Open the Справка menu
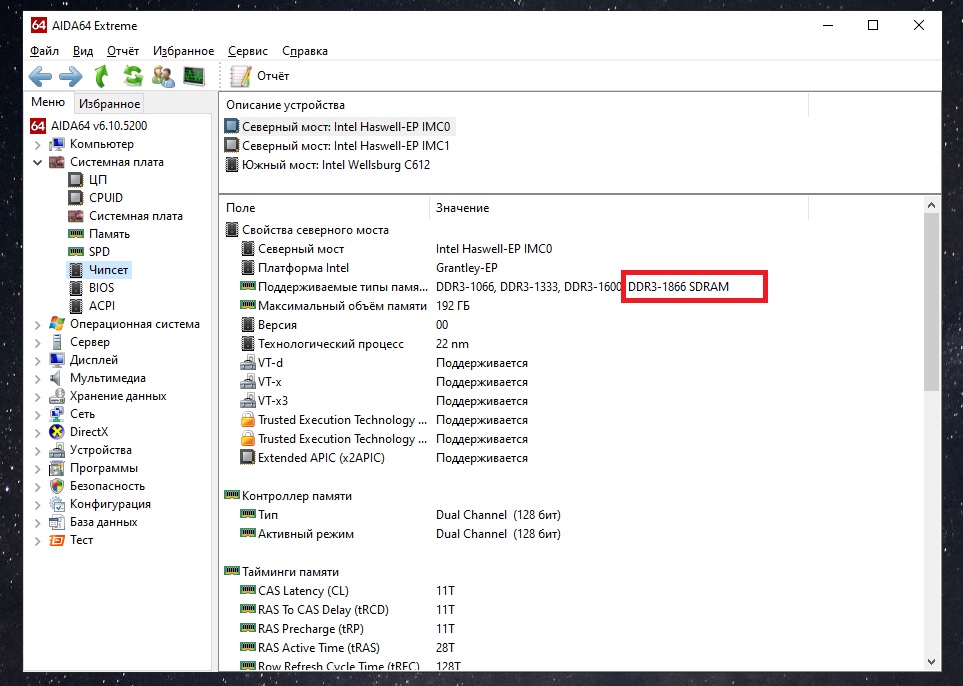The height and width of the screenshot is (686, 963). pyautogui.click(x=305, y=51)
